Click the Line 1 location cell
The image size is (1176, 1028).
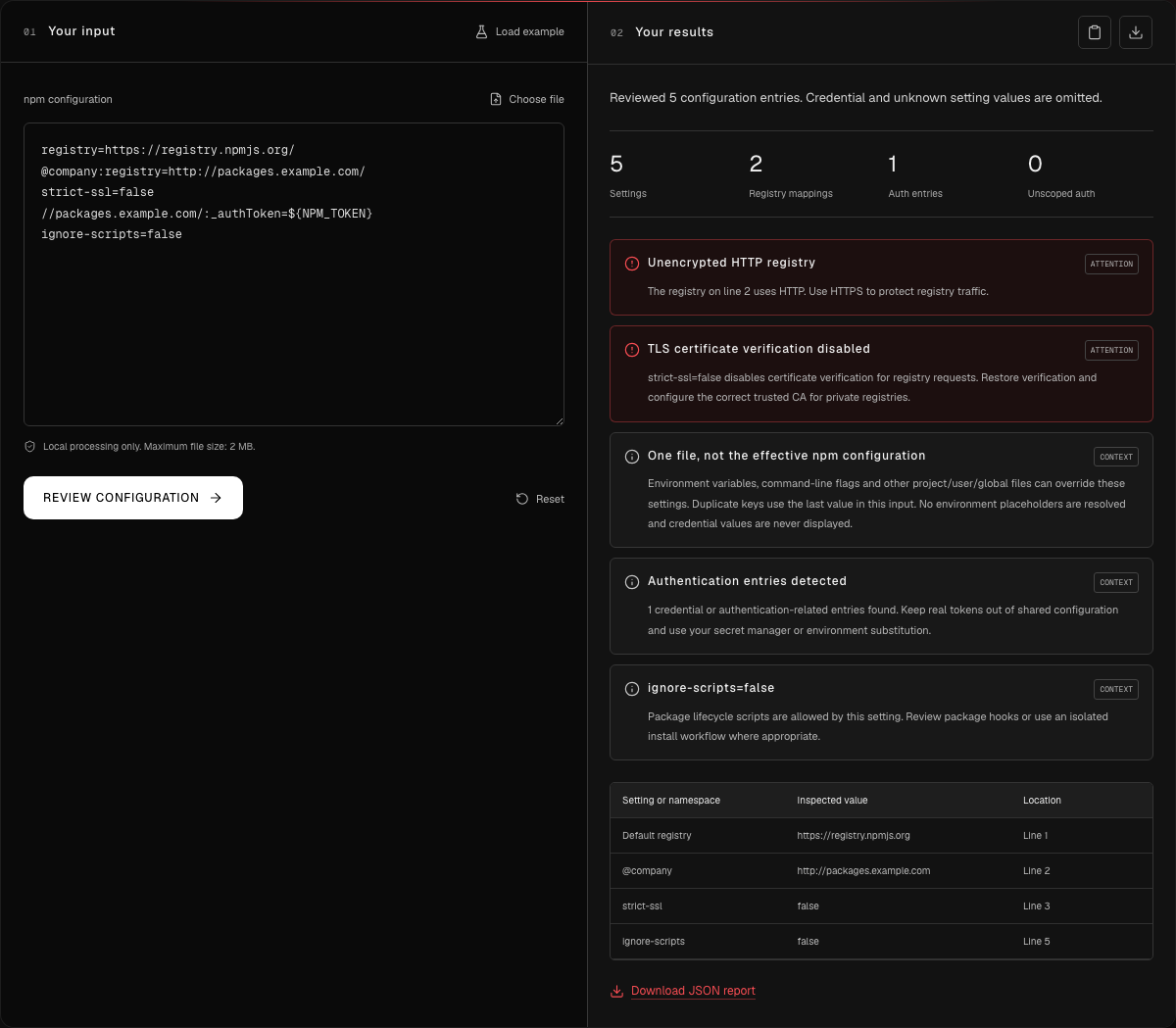[1035, 836]
